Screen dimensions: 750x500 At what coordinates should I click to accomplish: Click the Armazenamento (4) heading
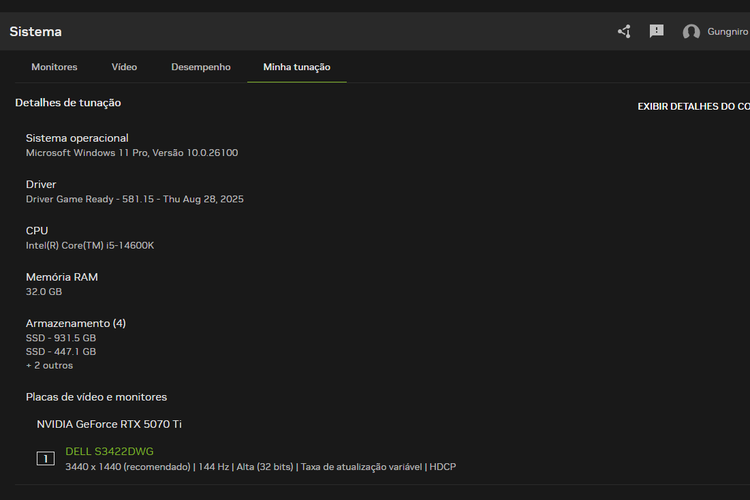(x=76, y=323)
